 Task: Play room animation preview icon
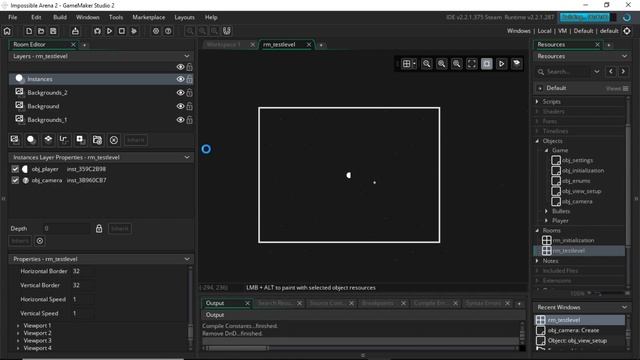(502, 64)
